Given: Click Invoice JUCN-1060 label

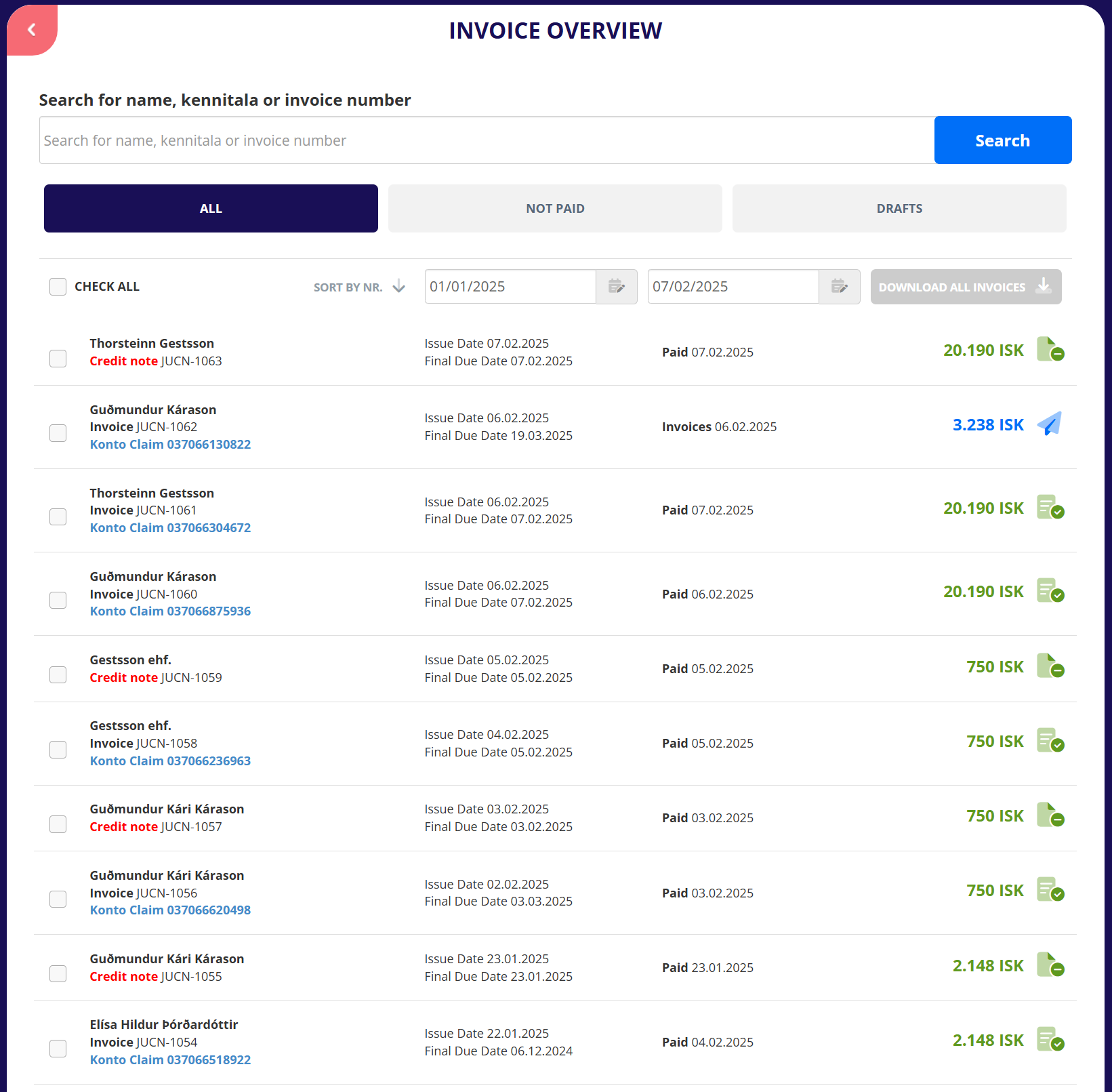Looking at the screenshot, I should click(144, 594).
